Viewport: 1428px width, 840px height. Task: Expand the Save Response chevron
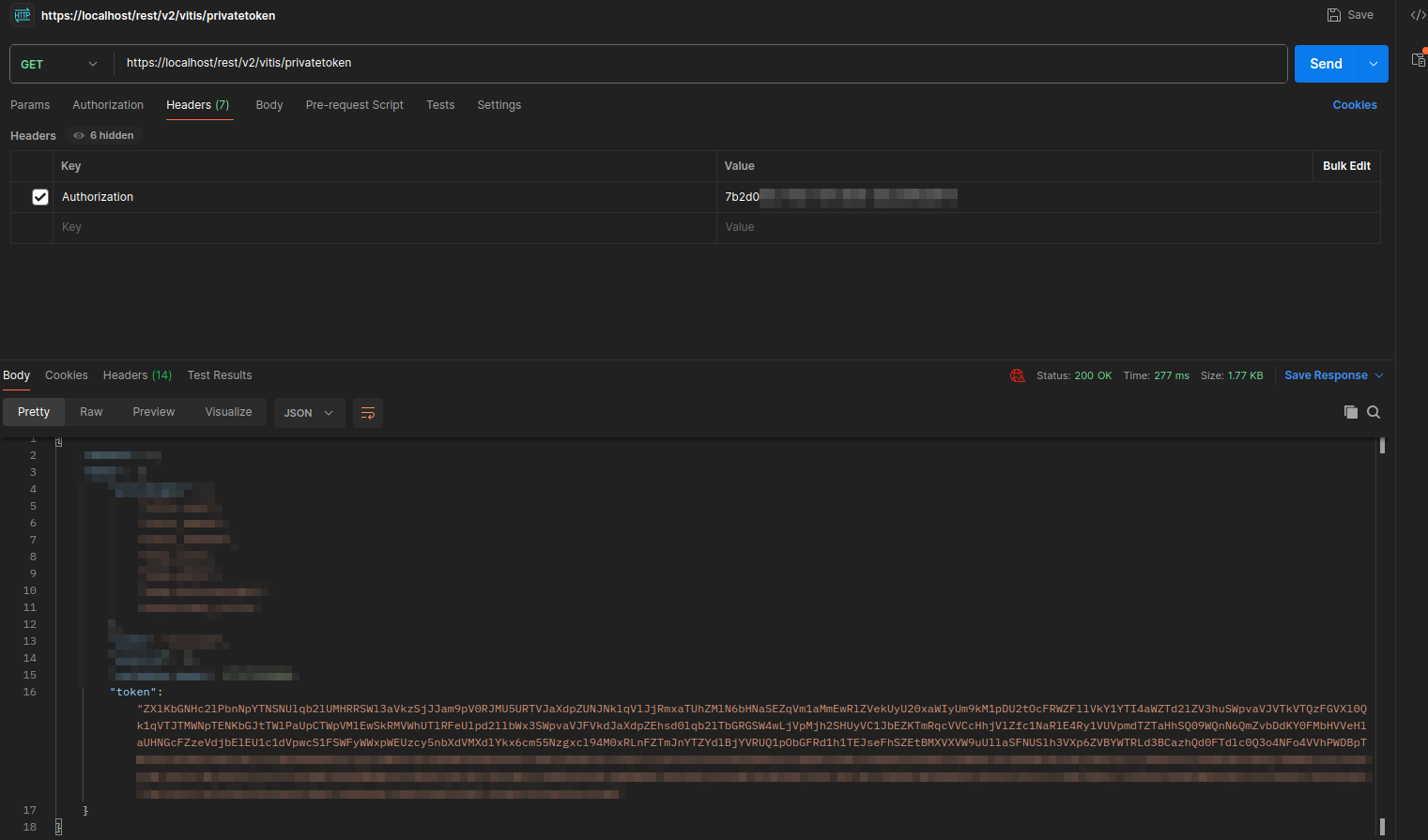(x=1379, y=375)
